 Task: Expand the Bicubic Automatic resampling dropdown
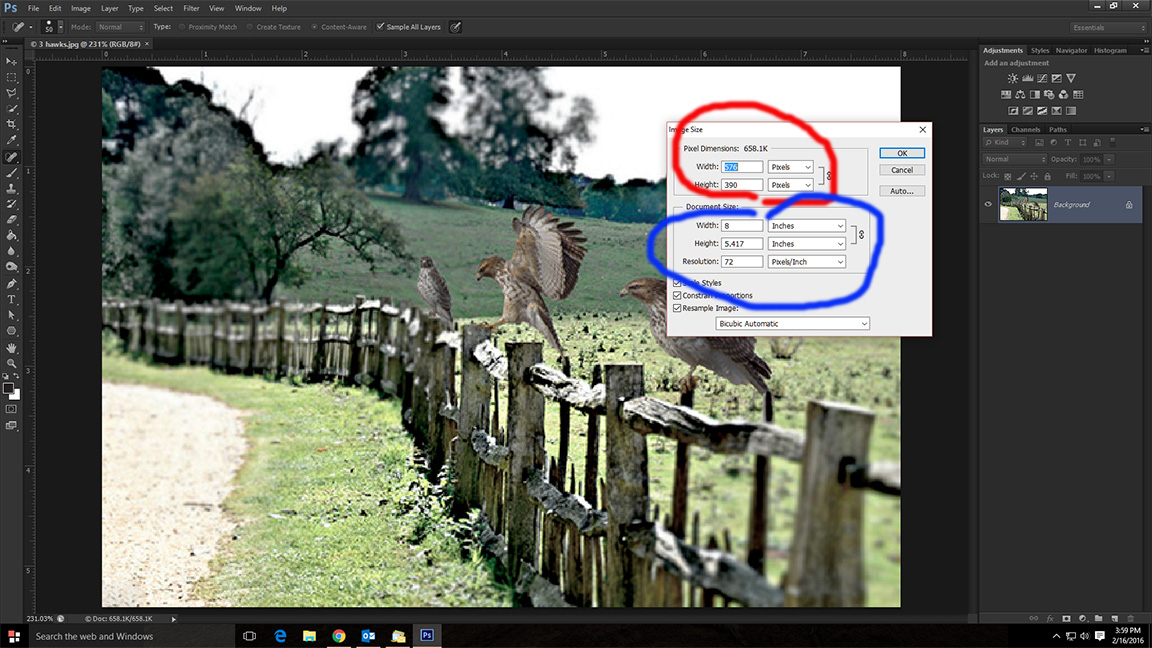pyautogui.click(x=793, y=324)
